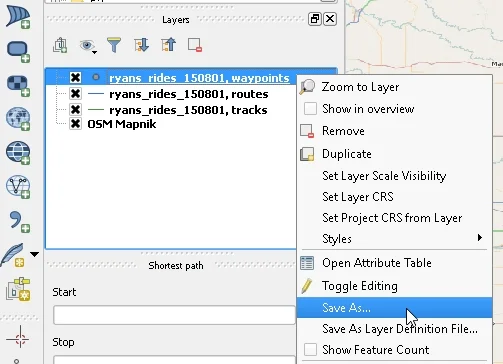Undock the Layers panel

pyautogui.click(x=315, y=19)
